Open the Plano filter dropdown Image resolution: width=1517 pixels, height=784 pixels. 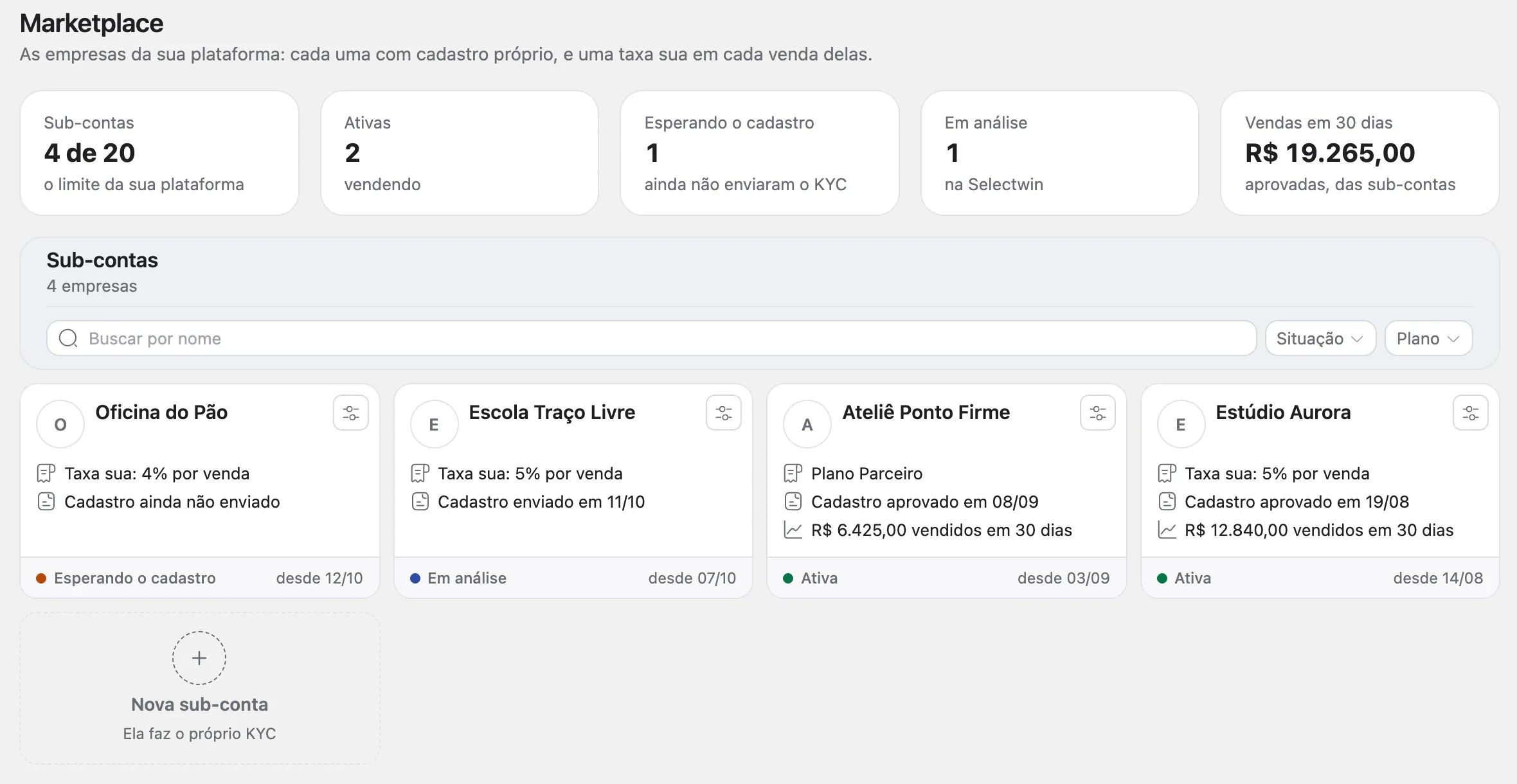coord(1429,338)
